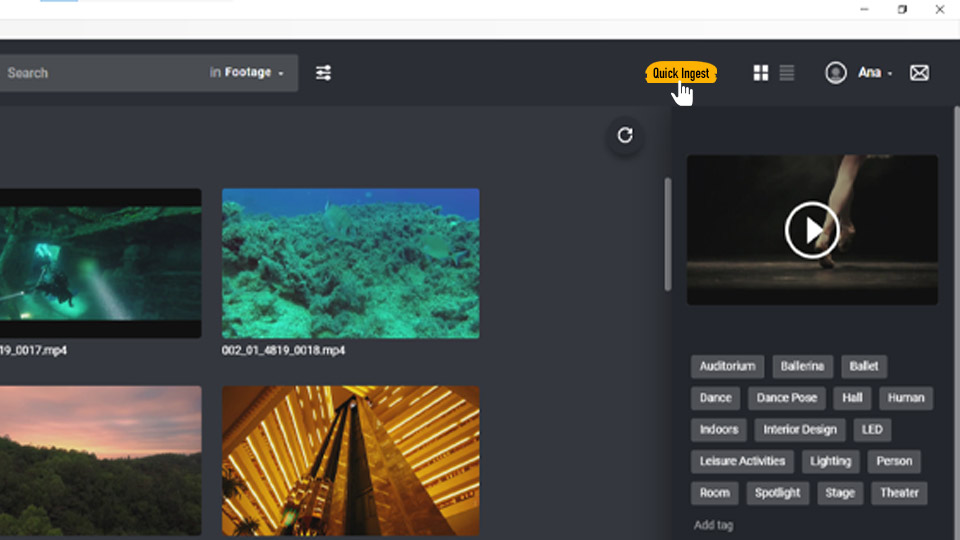Click the file name ending in 19_0017.mp4

click(x=34, y=350)
